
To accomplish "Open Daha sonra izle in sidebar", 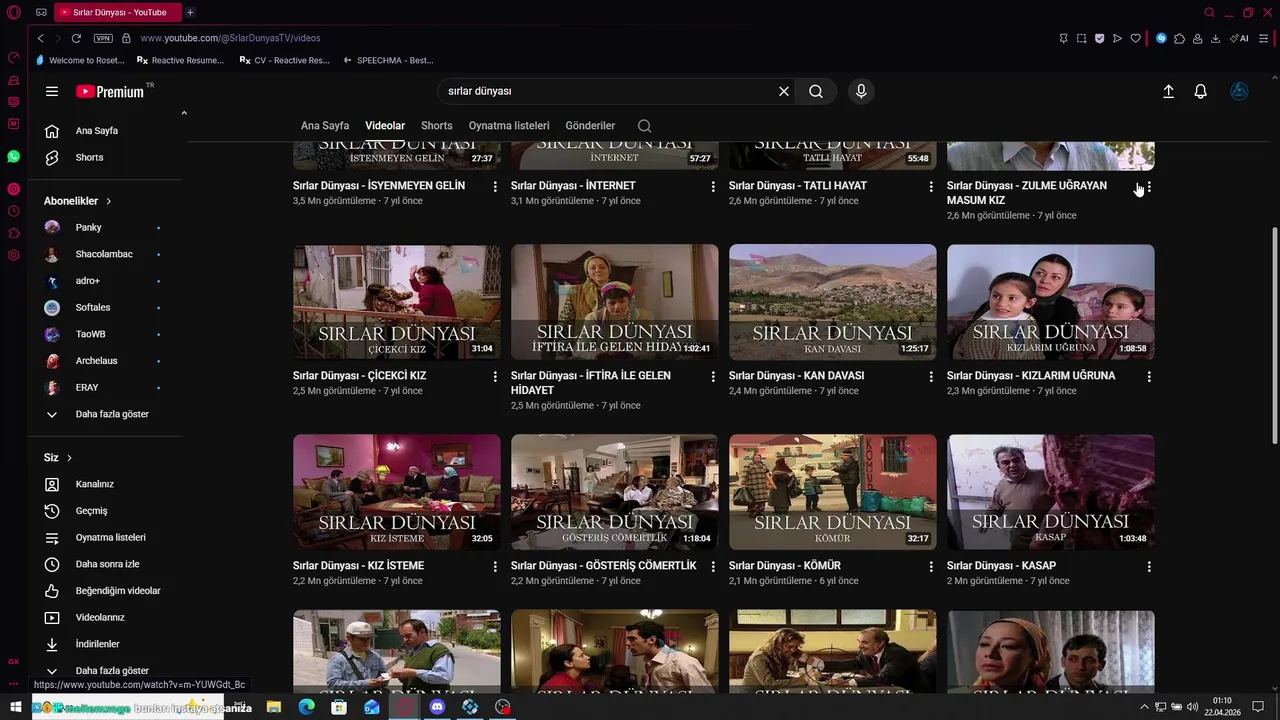I will point(106,564).
